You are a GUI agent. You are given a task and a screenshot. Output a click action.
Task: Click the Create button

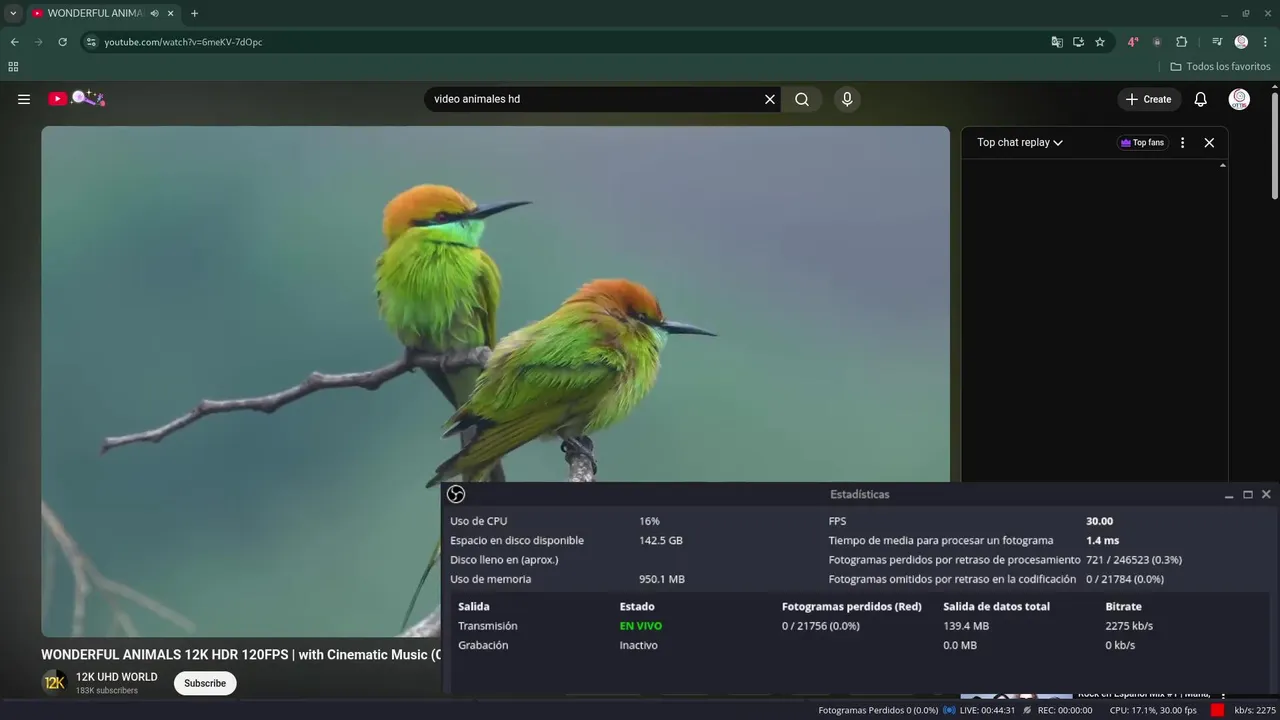click(1148, 99)
